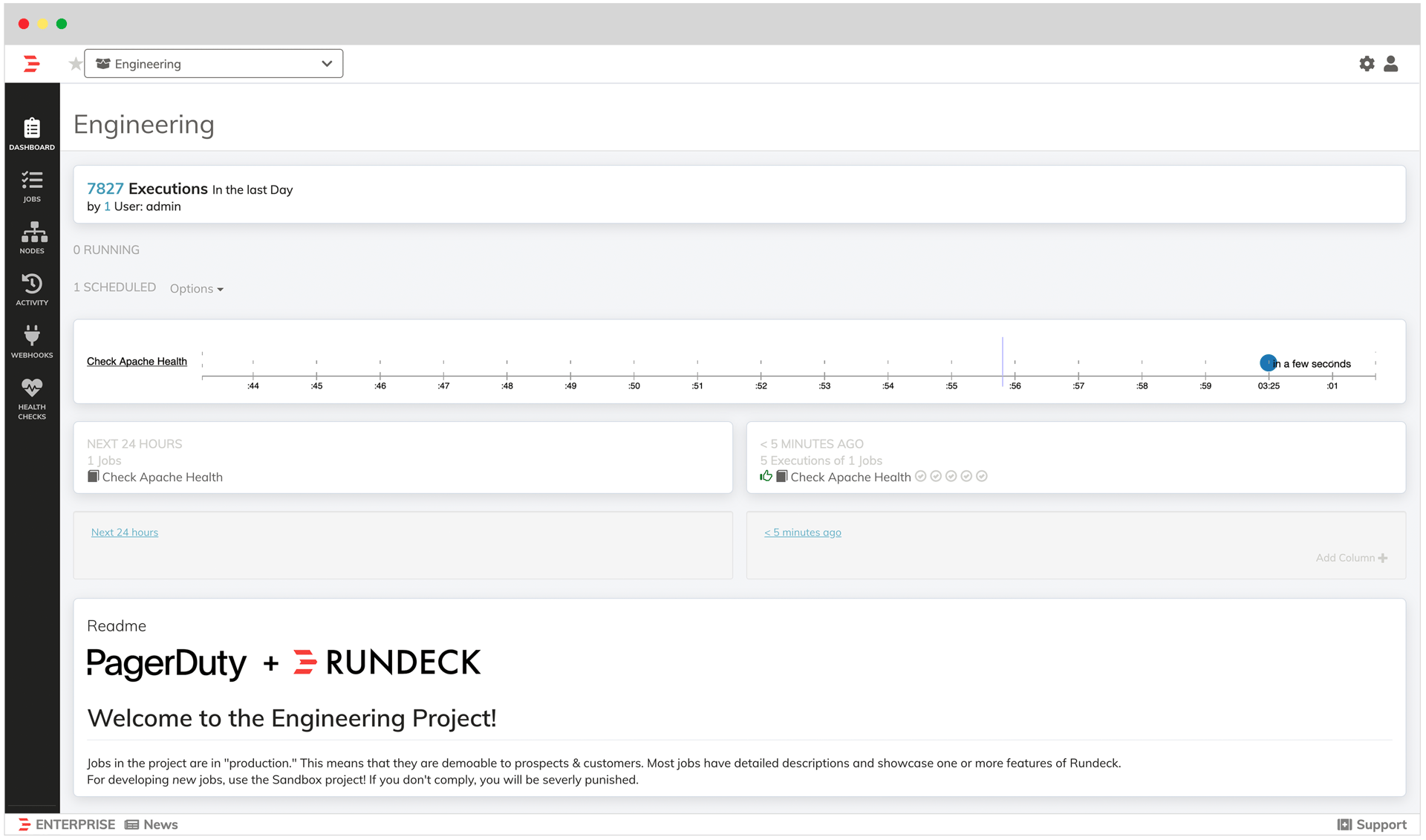Click the blue scheduled execution marker
The image size is (1426, 840).
(x=1268, y=363)
